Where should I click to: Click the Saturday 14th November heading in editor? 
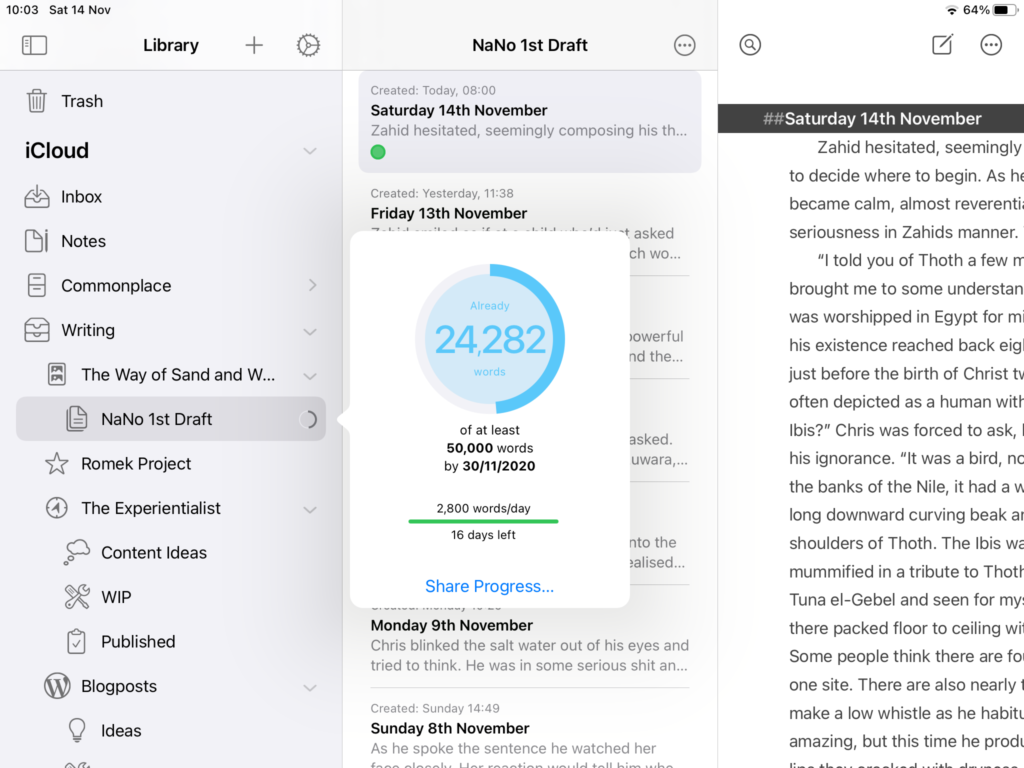883,118
